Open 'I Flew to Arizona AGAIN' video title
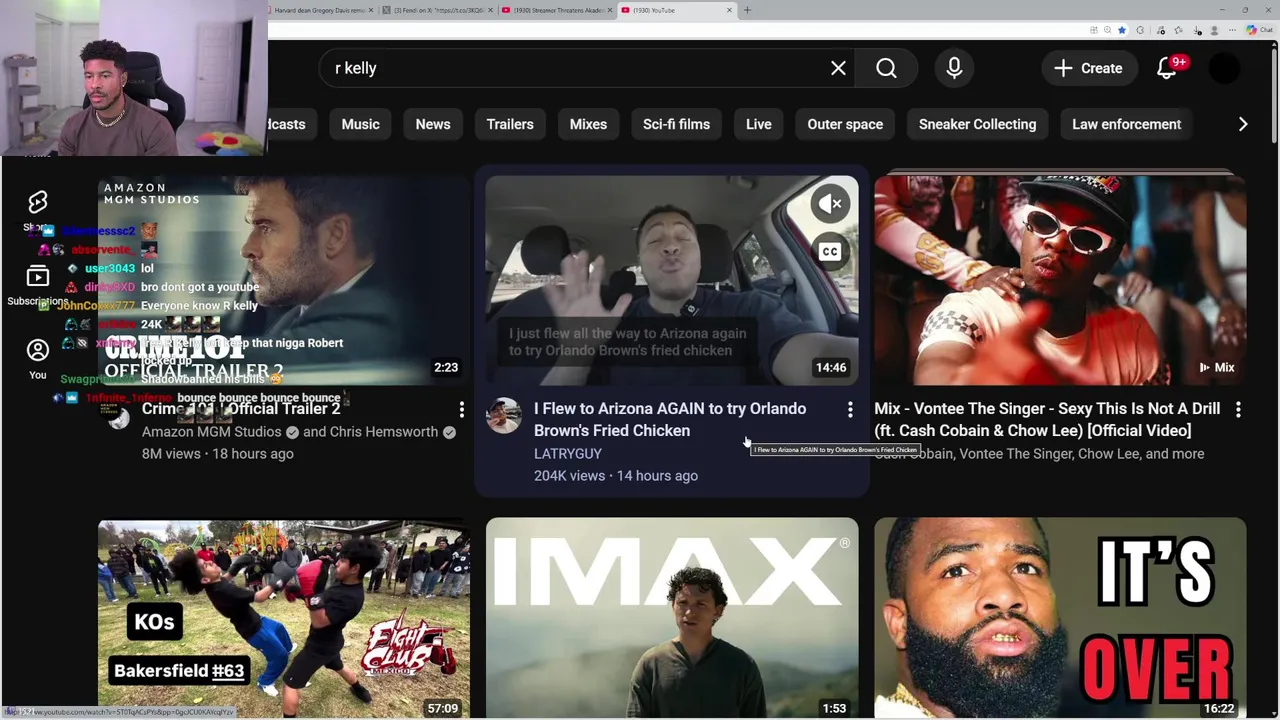This screenshot has width=1280, height=720. pos(670,419)
